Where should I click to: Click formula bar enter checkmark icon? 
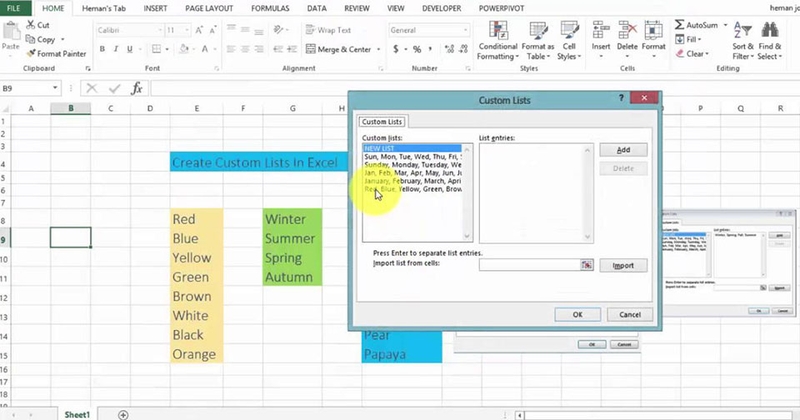pyautogui.click(x=114, y=88)
